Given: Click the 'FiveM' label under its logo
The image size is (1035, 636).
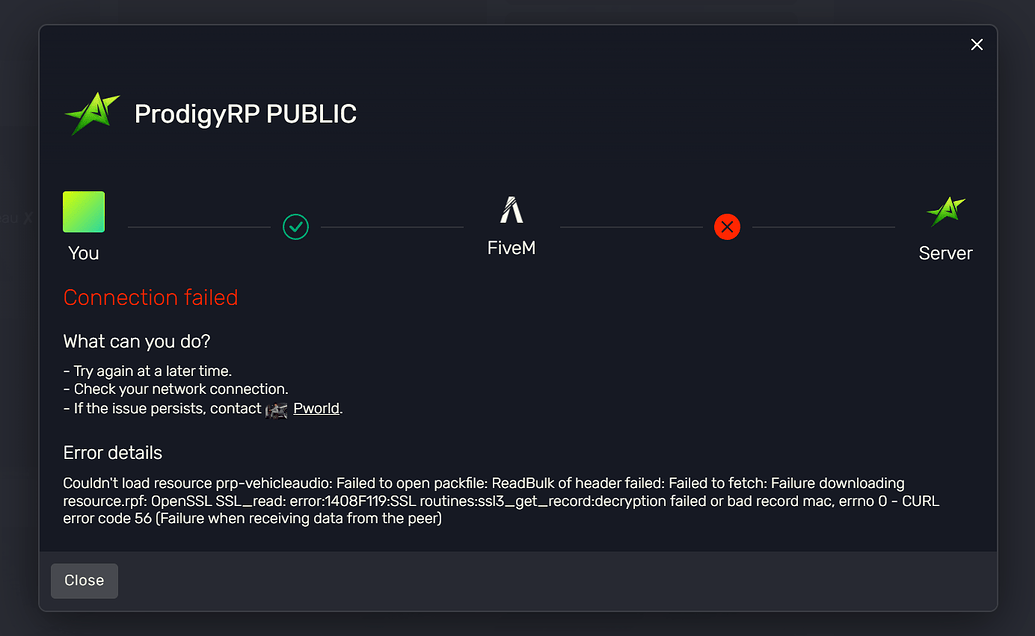Looking at the screenshot, I should pos(511,247).
